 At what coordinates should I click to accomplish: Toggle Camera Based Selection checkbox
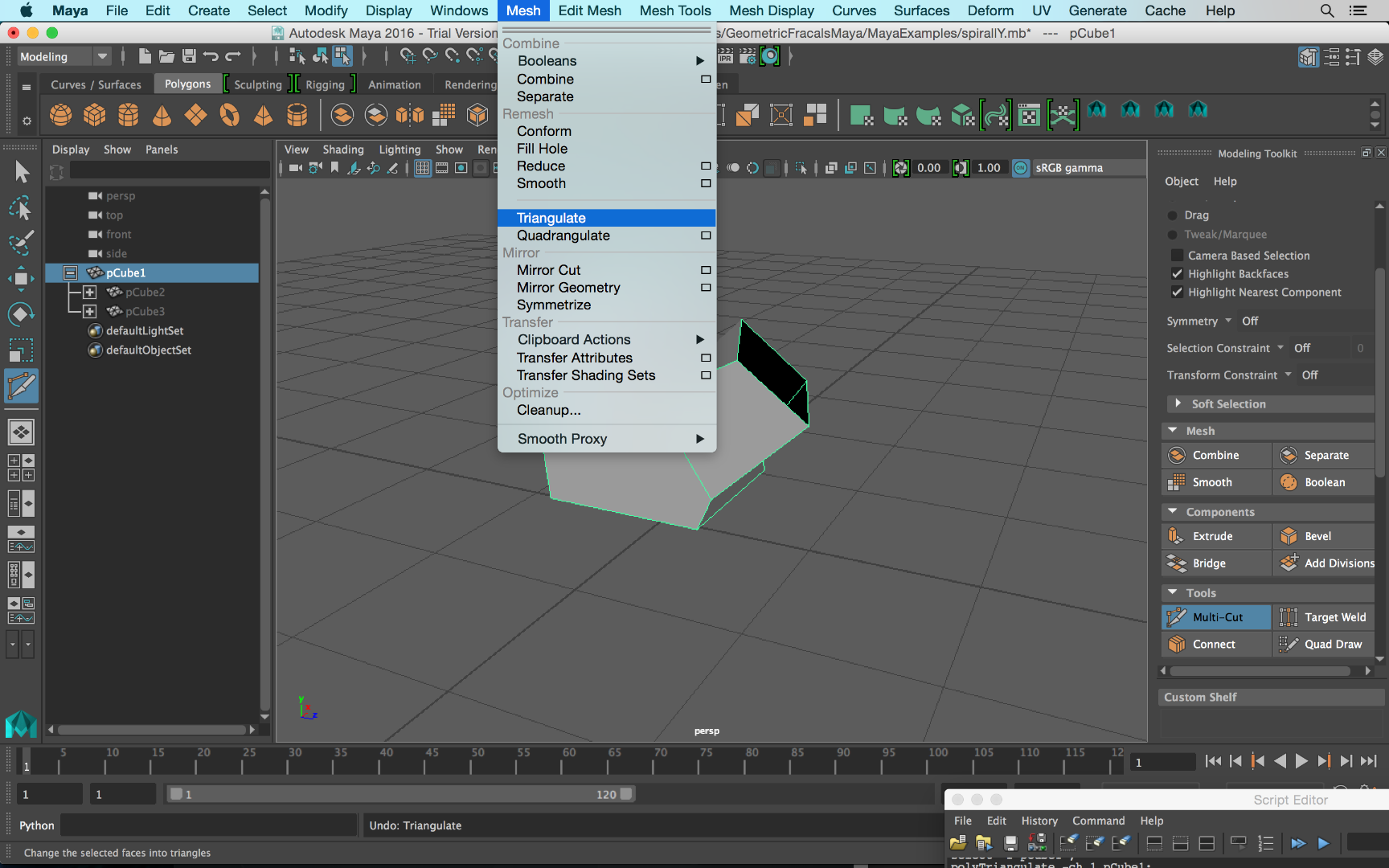pyautogui.click(x=1177, y=256)
